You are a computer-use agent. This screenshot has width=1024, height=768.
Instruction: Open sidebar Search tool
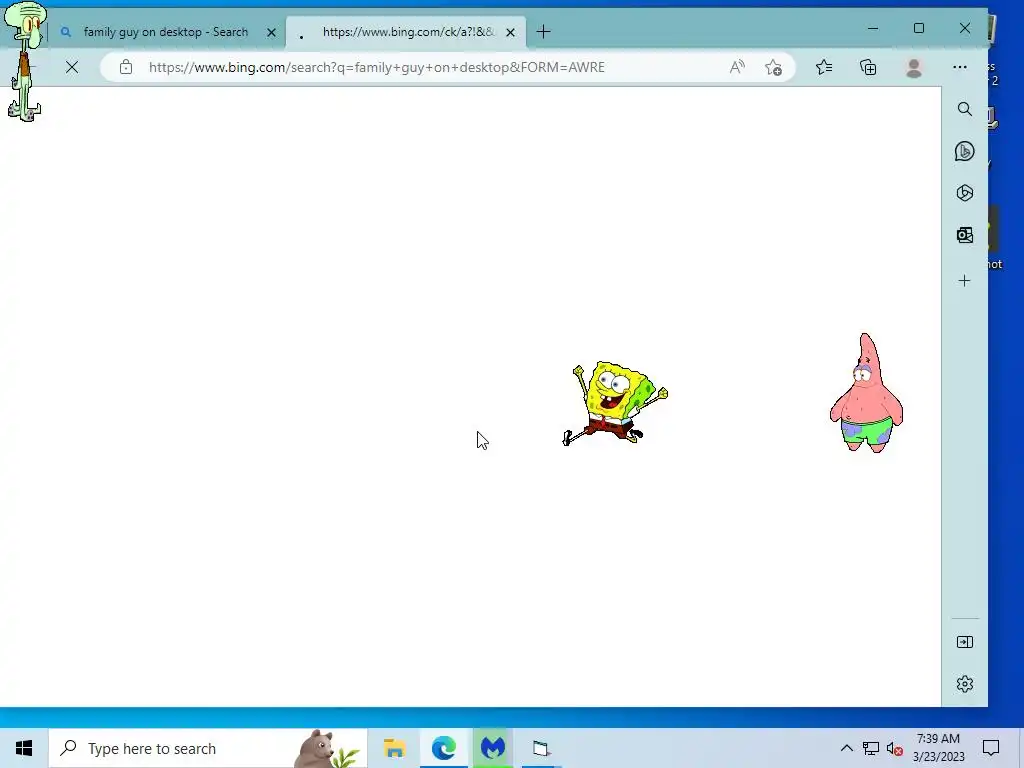965,109
